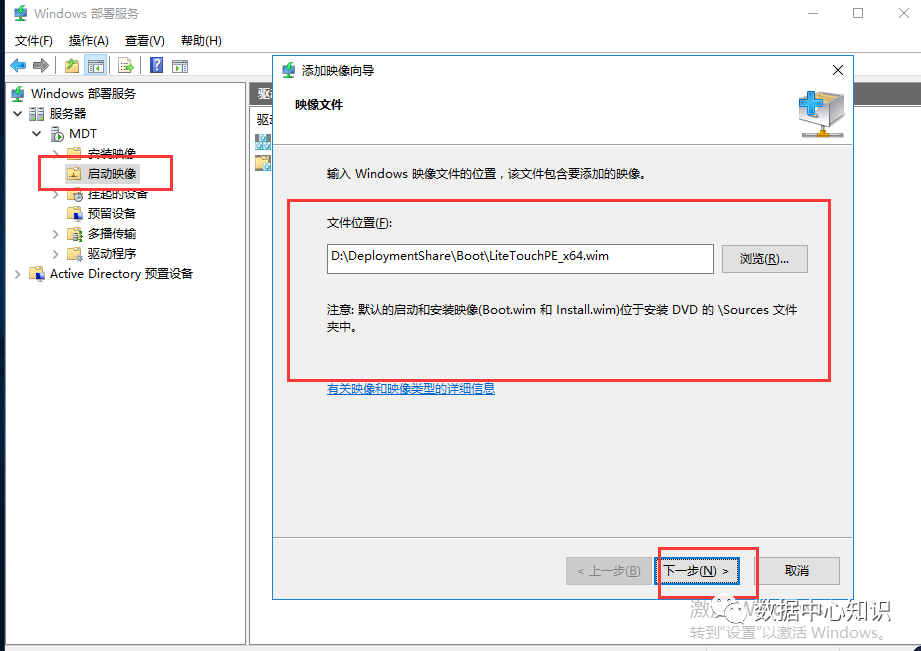Expand the 多播传输 node
This screenshot has width=921, height=651.
(x=55, y=234)
